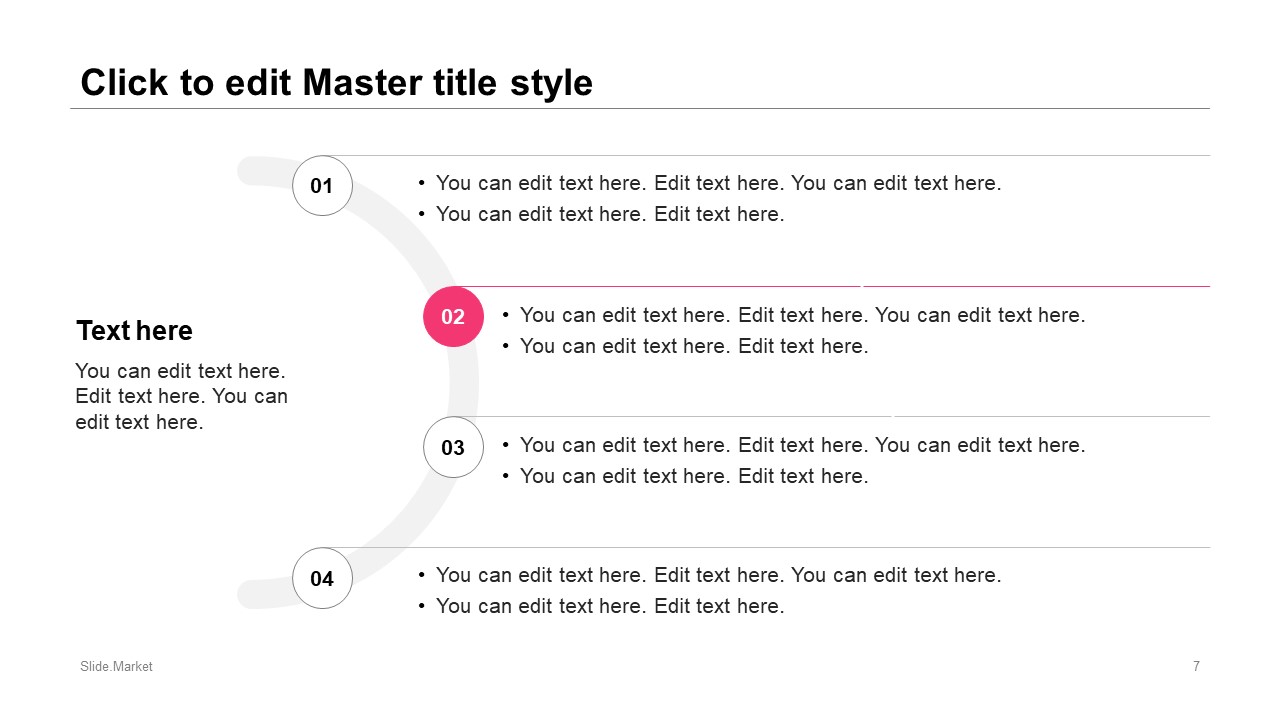Select the pink 02 circle
This screenshot has height=720, width=1280.
click(453, 317)
